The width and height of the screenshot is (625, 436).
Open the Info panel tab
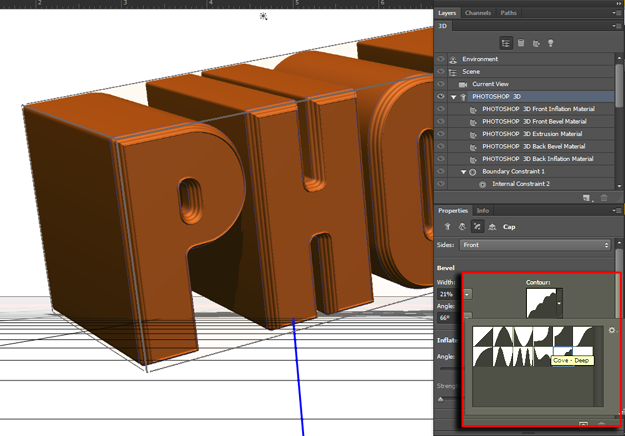[482, 211]
